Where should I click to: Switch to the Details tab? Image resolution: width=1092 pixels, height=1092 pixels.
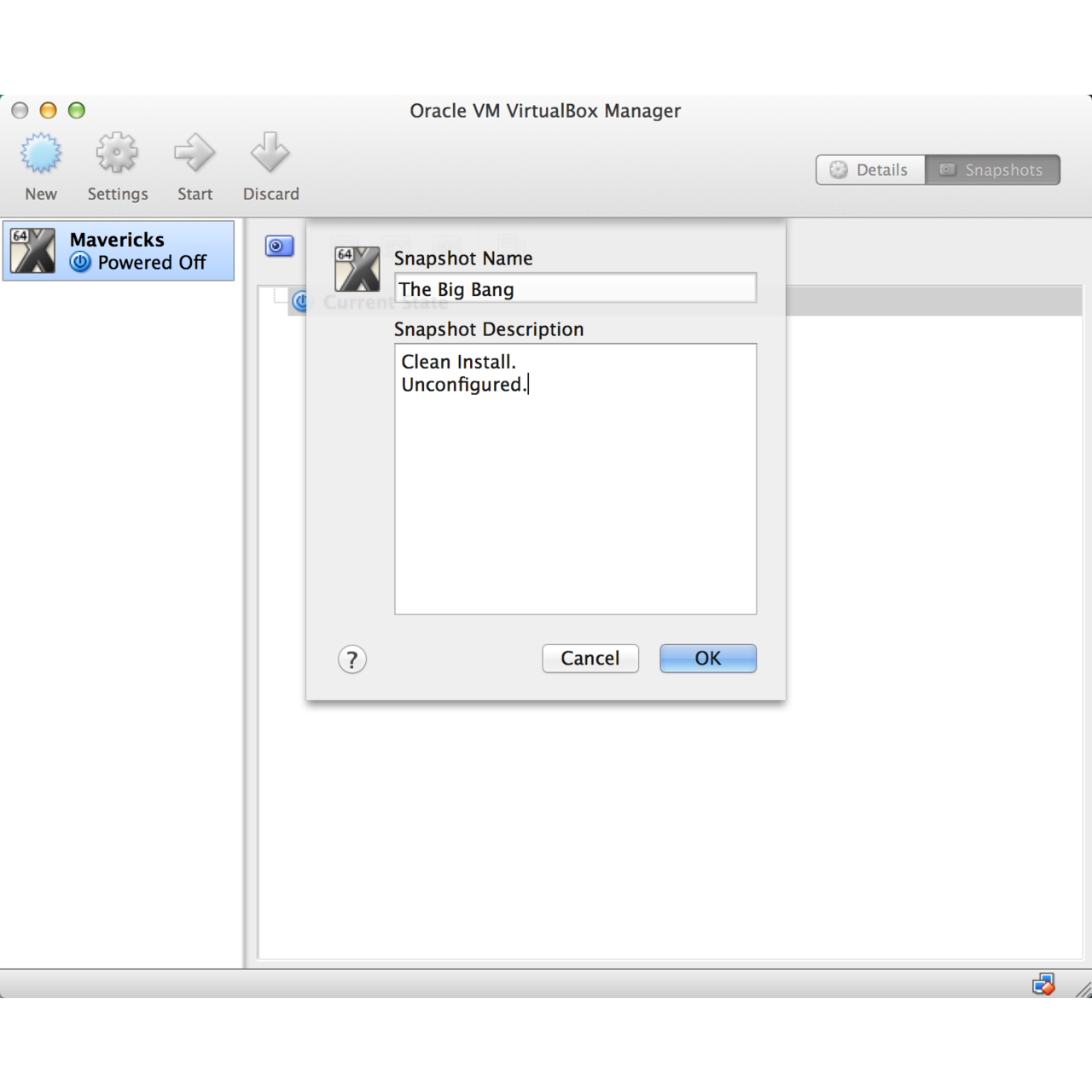(869, 169)
